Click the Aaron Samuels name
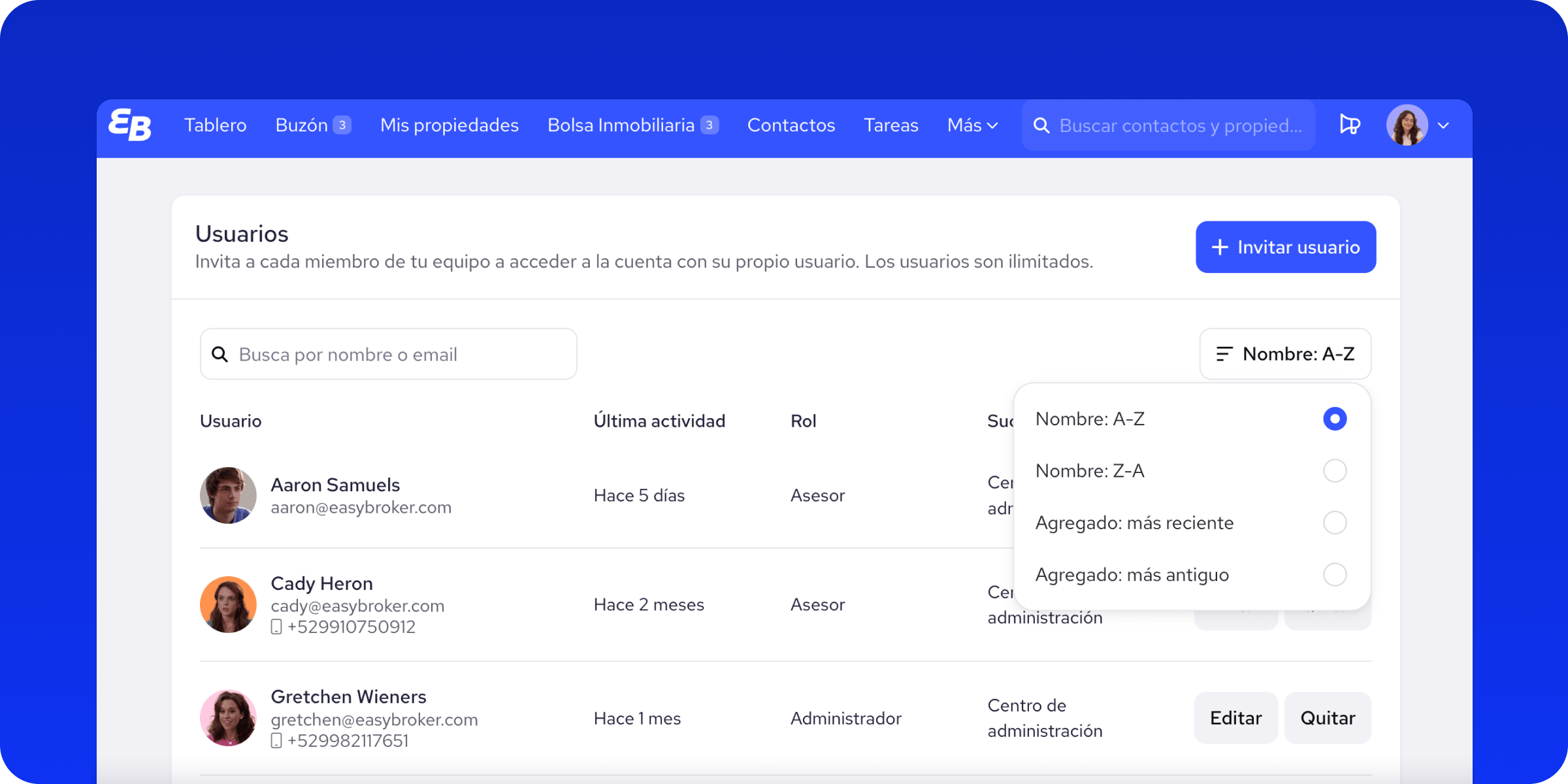Image resolution: width=1568 pixels, height=784 pixels. pyautogui.click(x=335, y=485)
